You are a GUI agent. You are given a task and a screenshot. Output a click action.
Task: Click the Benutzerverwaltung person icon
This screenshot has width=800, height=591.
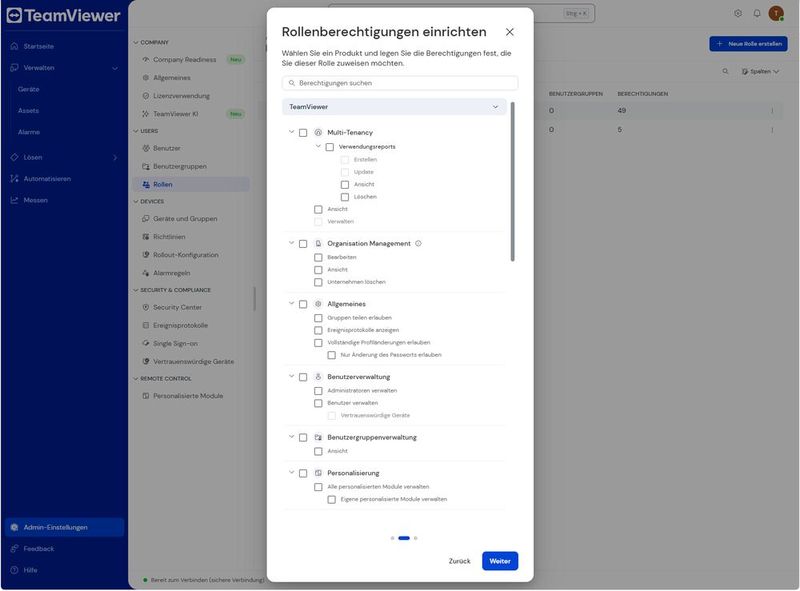(x=318, y=377)
